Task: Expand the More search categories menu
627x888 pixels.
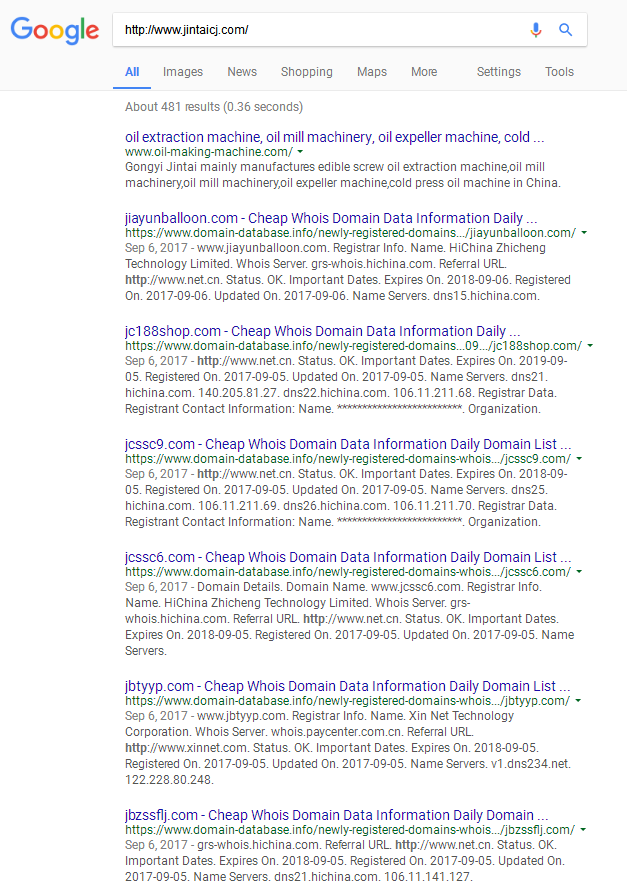Action: [x=424, y=72]
